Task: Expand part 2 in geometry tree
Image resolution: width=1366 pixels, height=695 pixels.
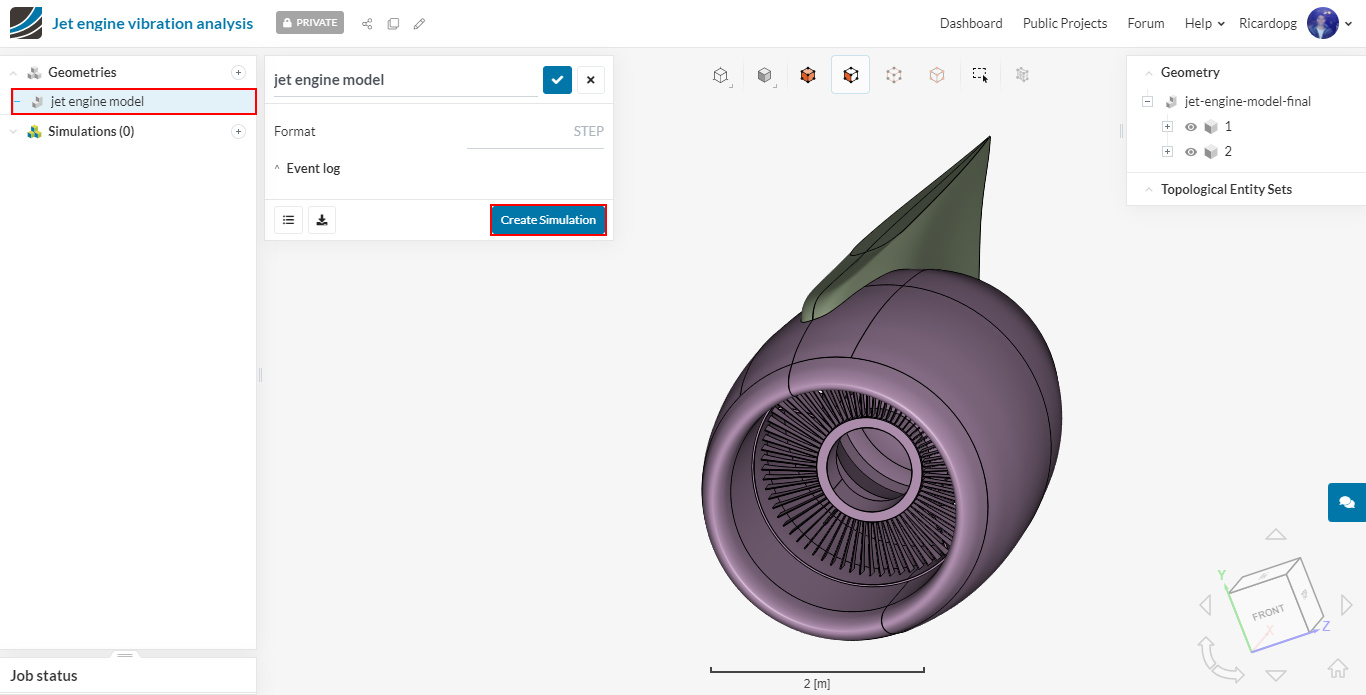Action: point(1167,152)
